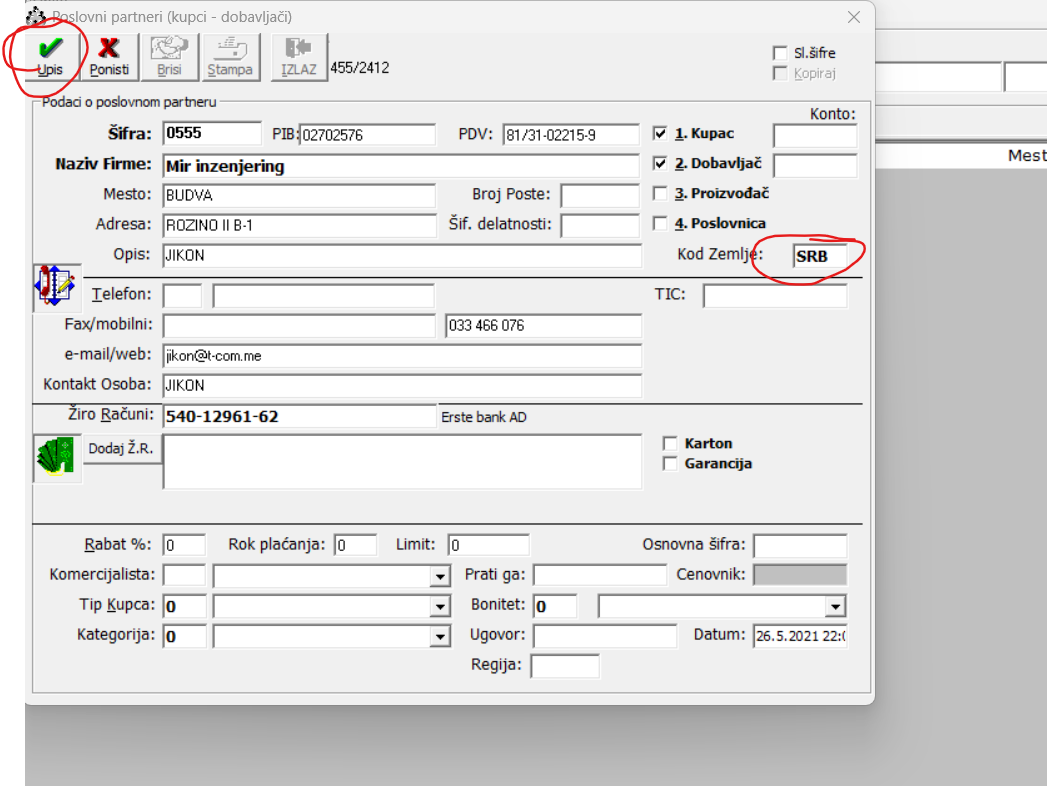Enable the 3. Proizvođač checkbox
Viewport: 1047px width, 786px height.
click(x=660, y=194)
